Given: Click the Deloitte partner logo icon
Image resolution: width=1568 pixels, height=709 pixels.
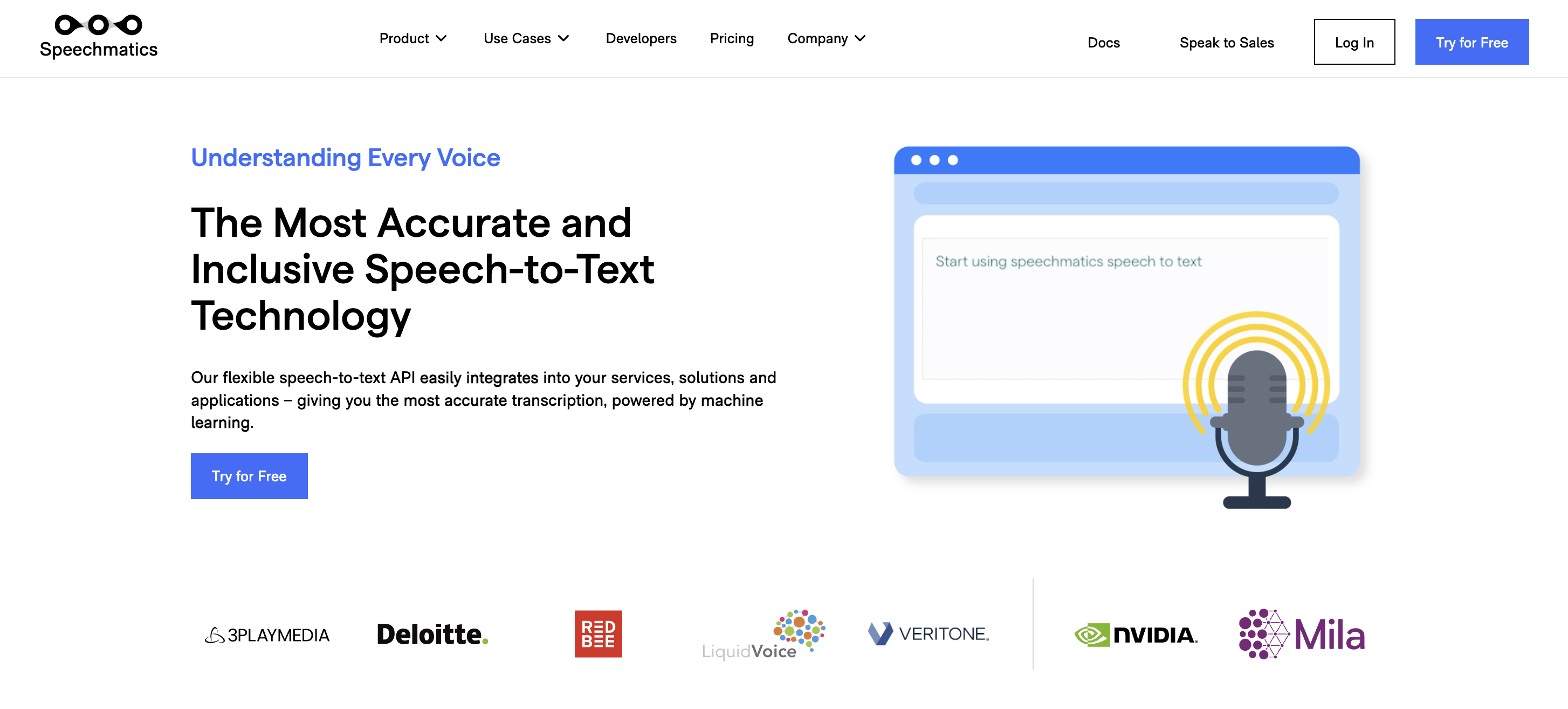Looking at the screenshot, I should point(430,634).
